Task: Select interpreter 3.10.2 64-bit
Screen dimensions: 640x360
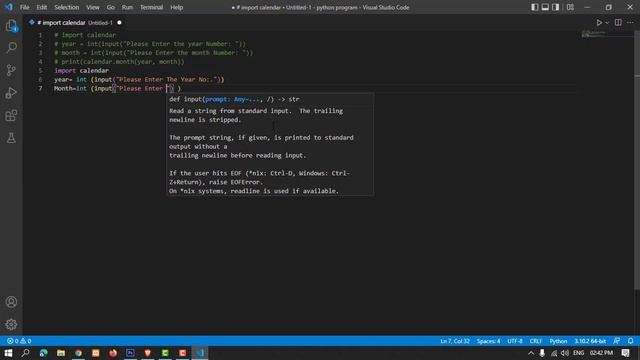Action: pos(590,341)
